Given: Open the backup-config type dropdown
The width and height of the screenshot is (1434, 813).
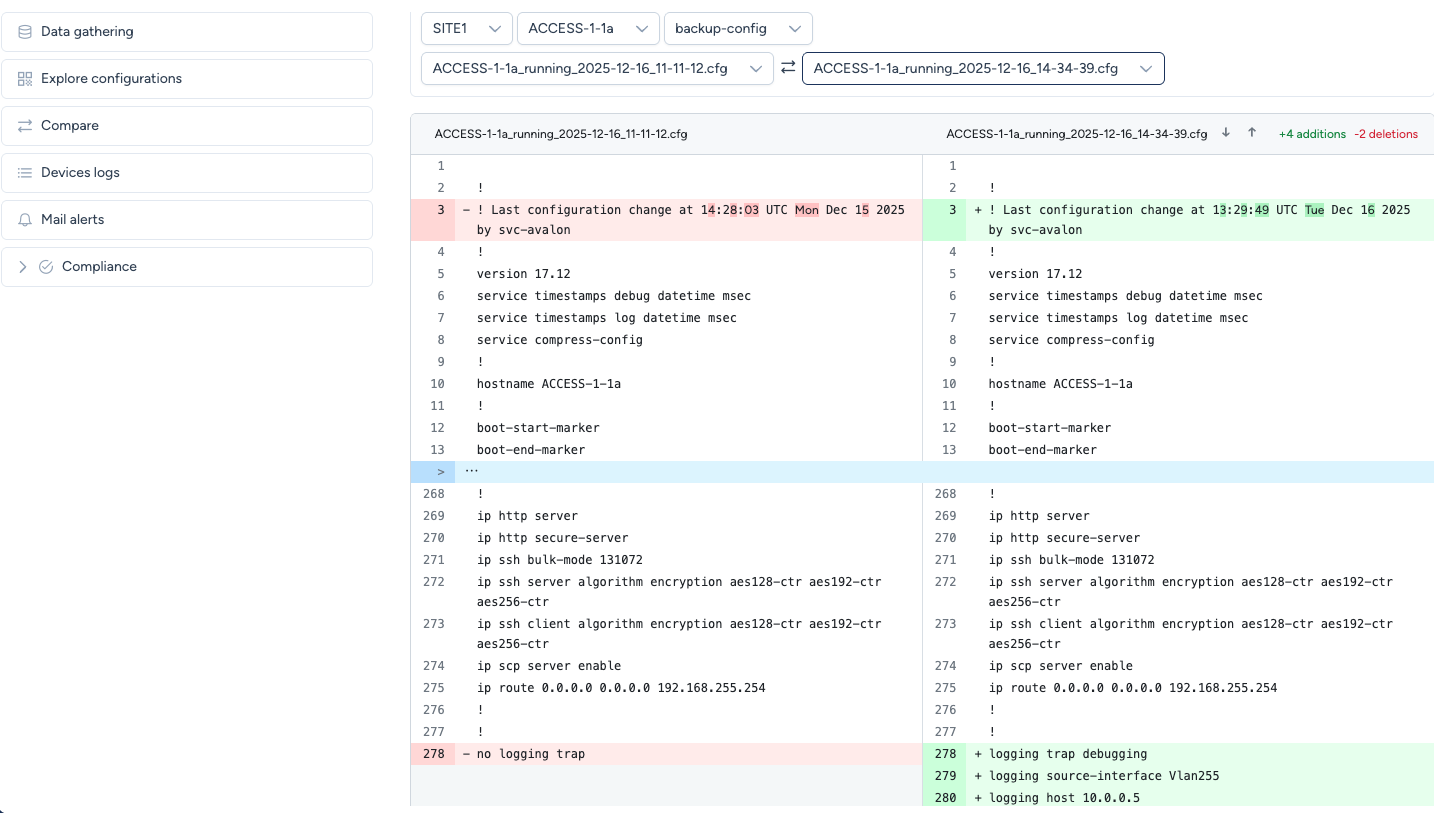Looking at the screenshot, I should click(738, 28).
